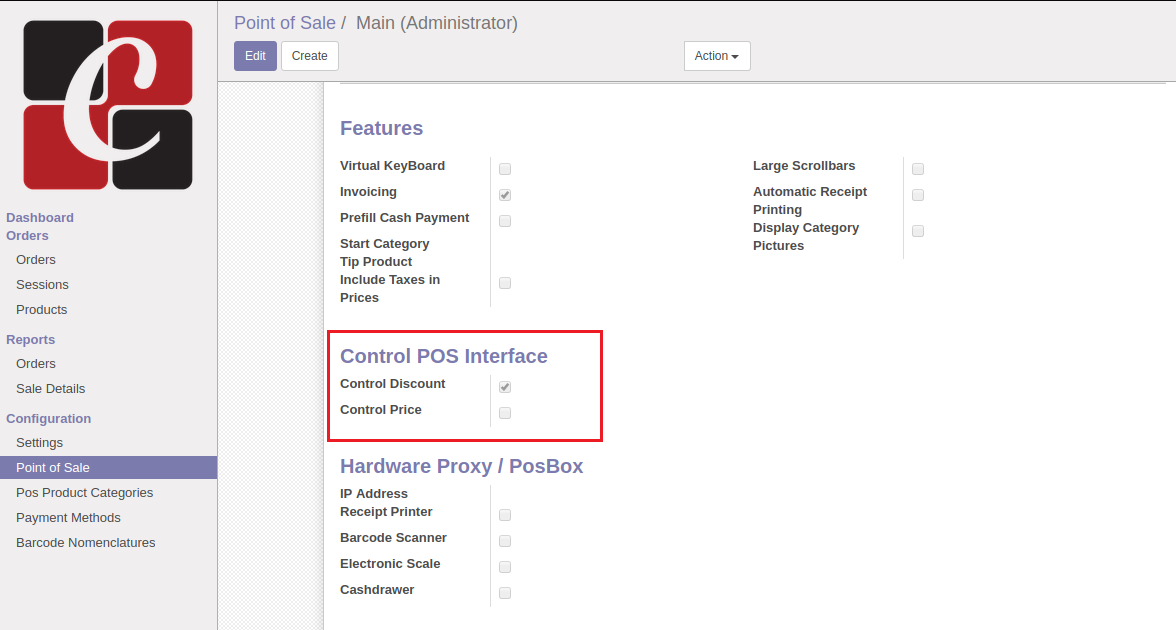Open the Dashboard menu
The height and width of the screenshot is (630, 1176).
[x=40, y=217]
